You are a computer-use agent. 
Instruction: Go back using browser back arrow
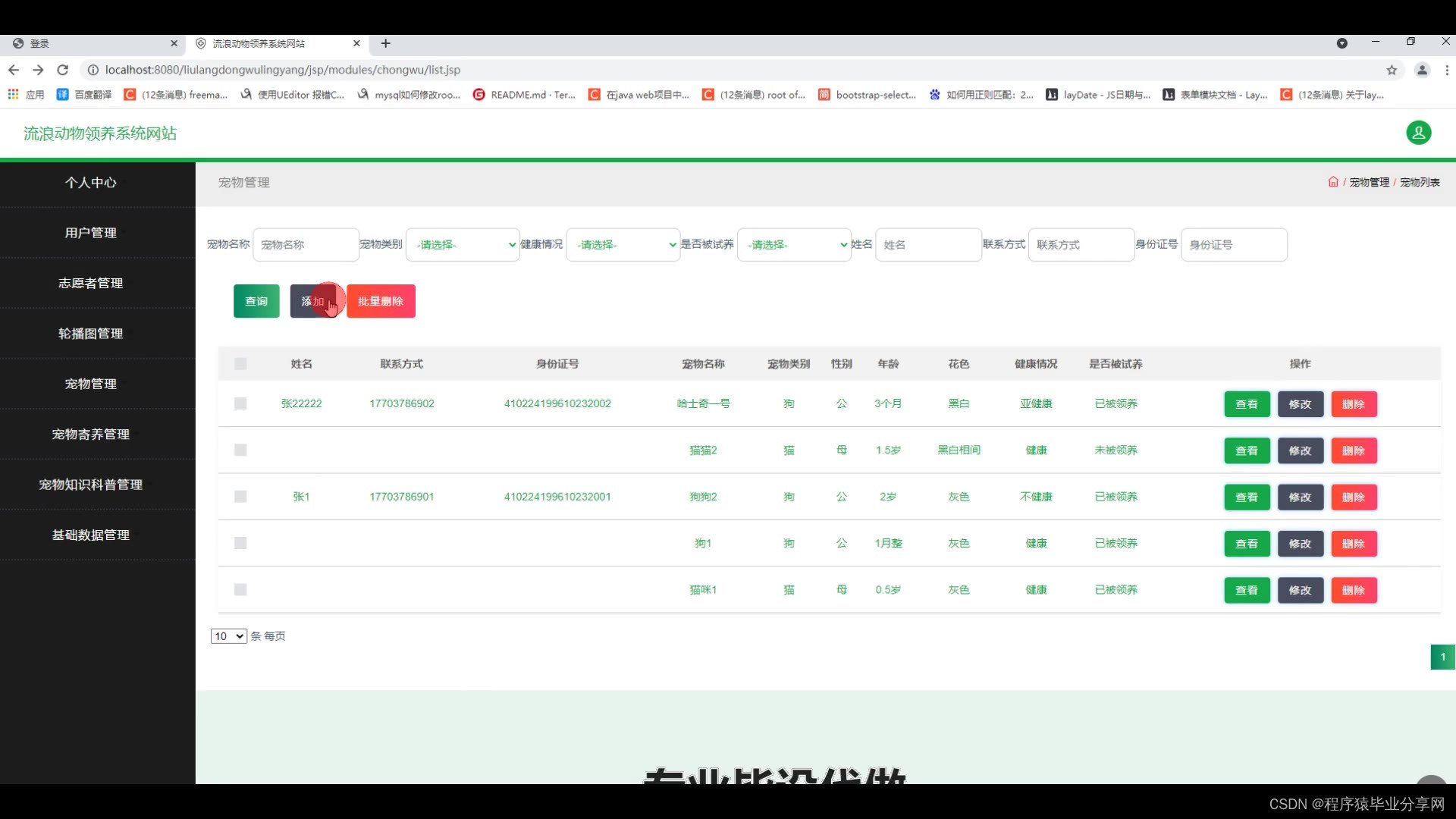14,70
